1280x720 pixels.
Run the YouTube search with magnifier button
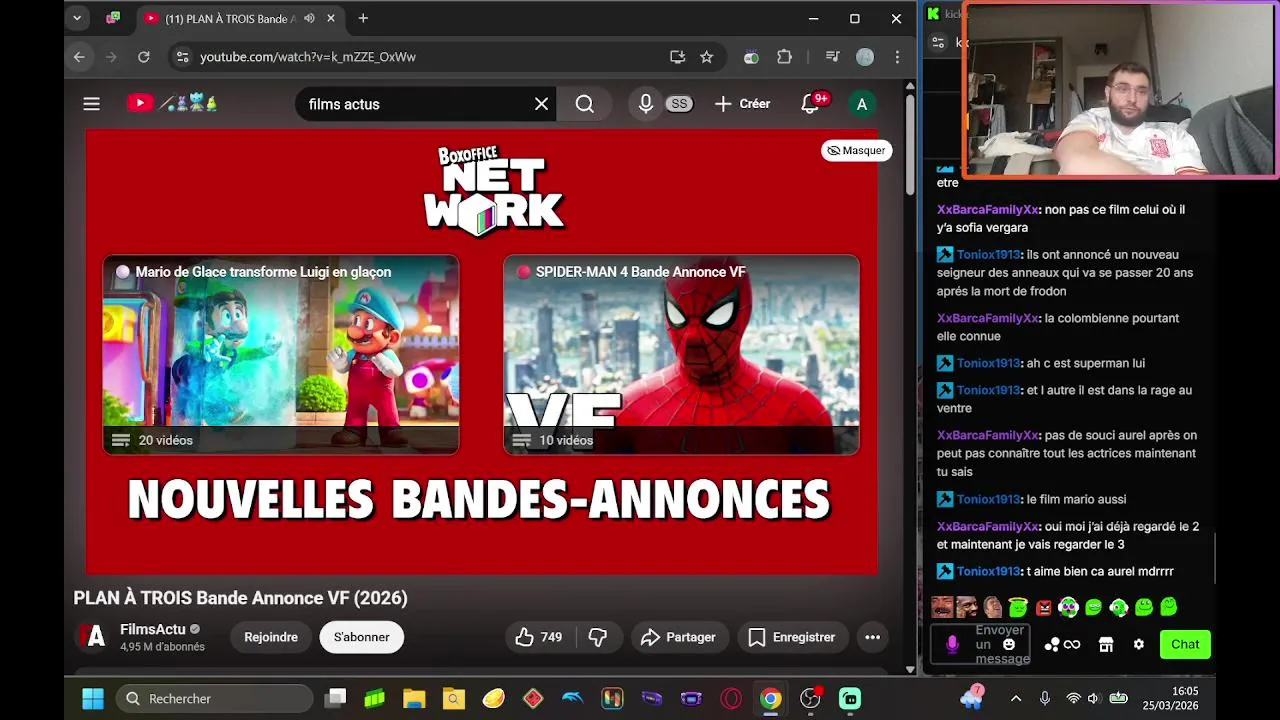click(x=585, y=104)
